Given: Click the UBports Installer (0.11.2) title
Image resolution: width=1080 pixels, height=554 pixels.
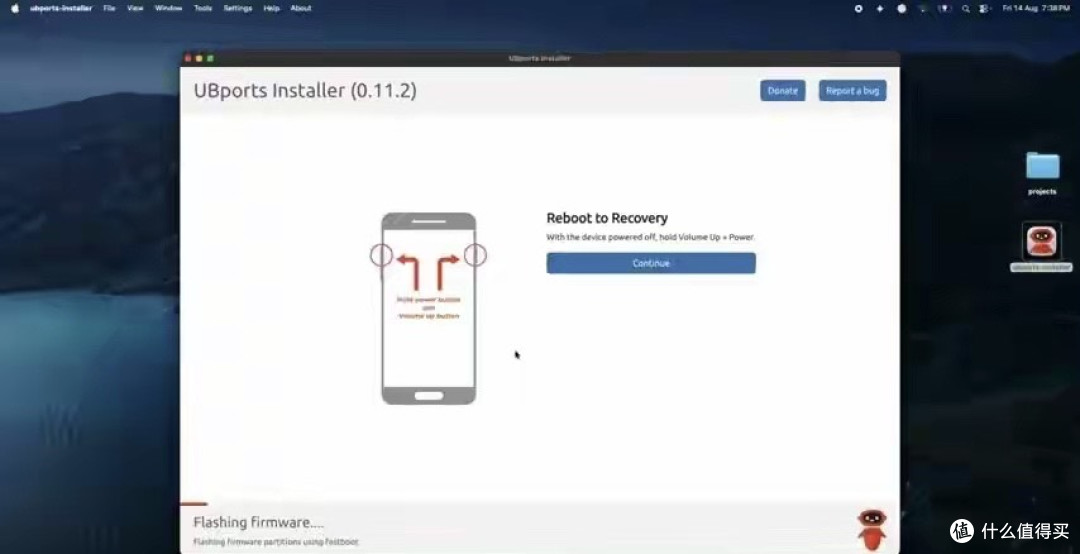Looking at the screenshot, I should (305, 90).
